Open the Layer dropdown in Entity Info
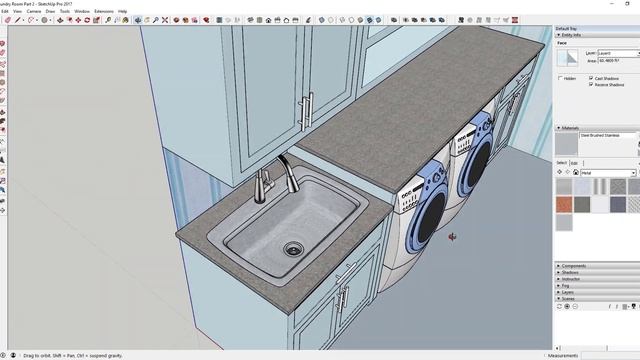 tap(618, 53)
